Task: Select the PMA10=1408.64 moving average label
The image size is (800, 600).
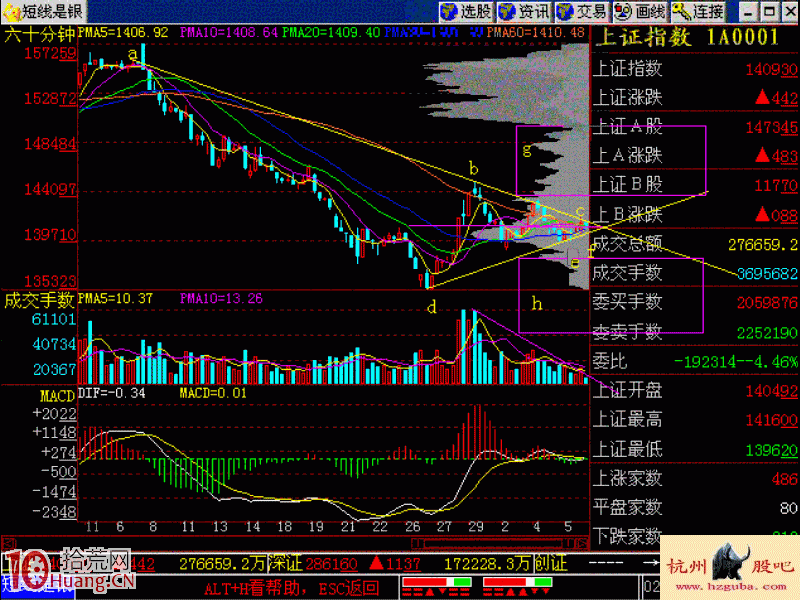Action: pos(229,33)
